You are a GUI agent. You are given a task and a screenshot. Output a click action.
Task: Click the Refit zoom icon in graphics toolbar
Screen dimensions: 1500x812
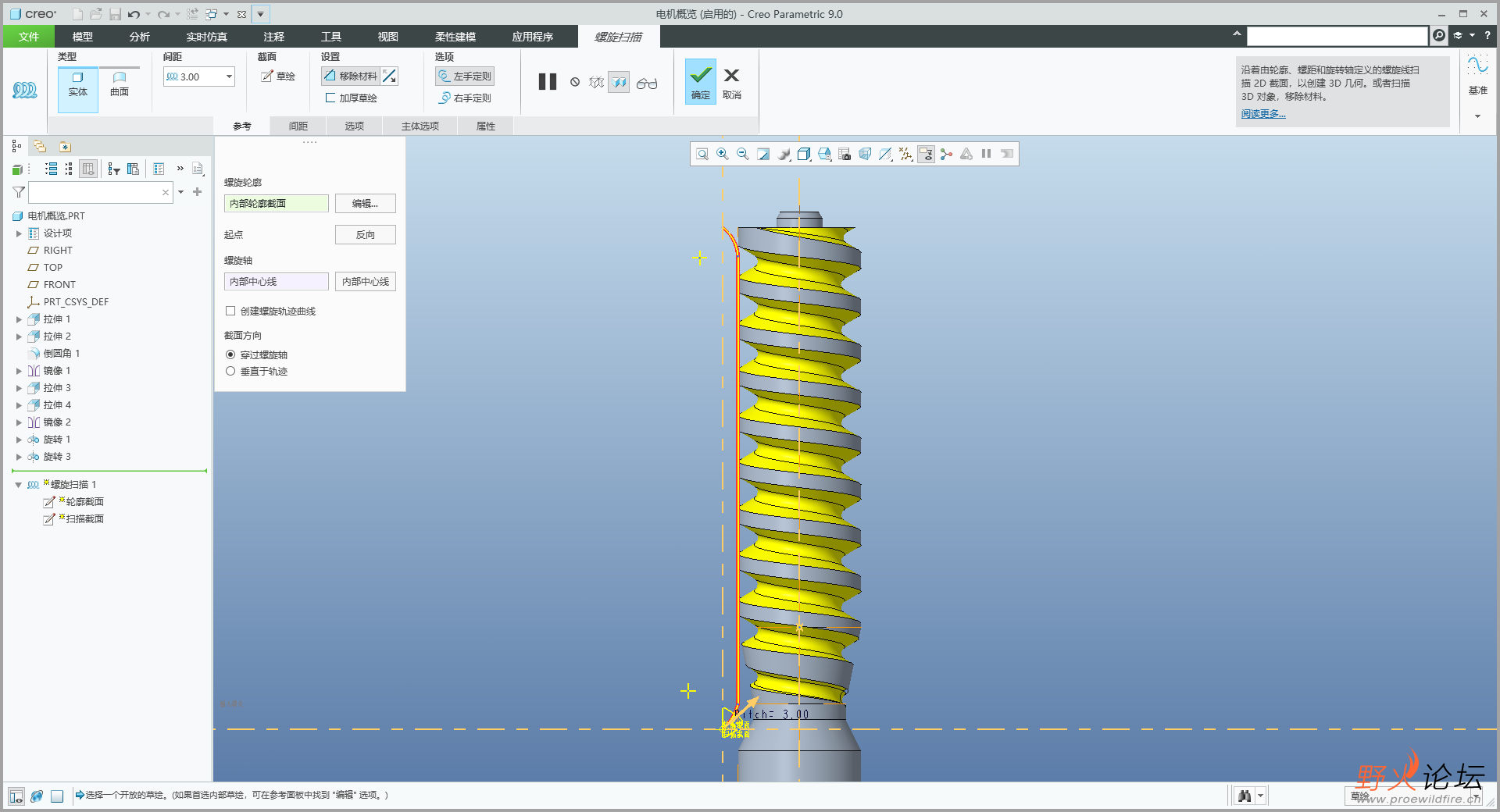click(702, 155)
